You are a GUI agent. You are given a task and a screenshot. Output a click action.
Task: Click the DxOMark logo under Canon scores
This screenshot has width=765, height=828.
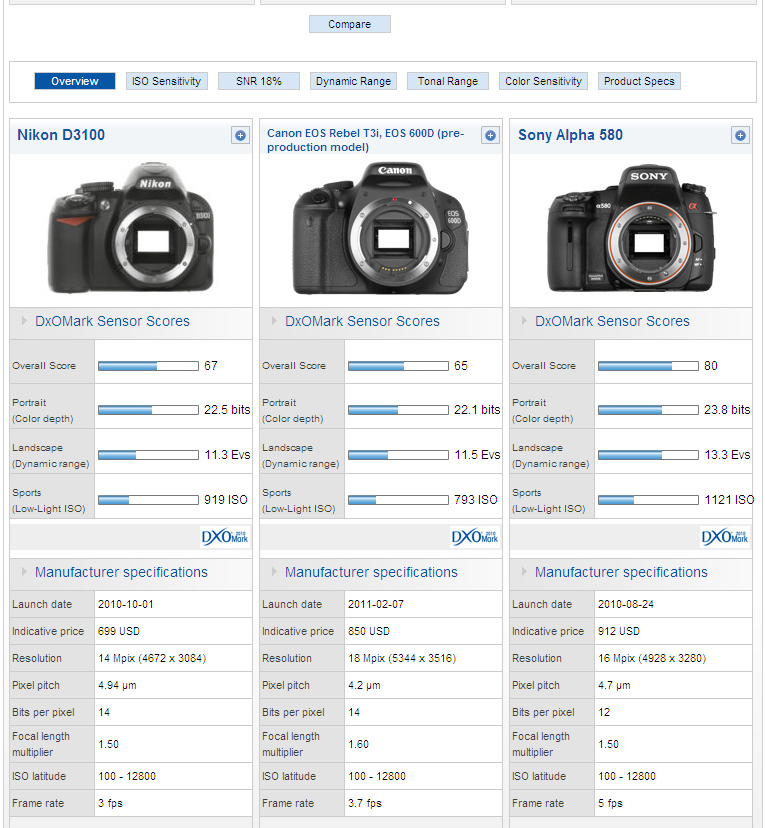coord(475,537)
